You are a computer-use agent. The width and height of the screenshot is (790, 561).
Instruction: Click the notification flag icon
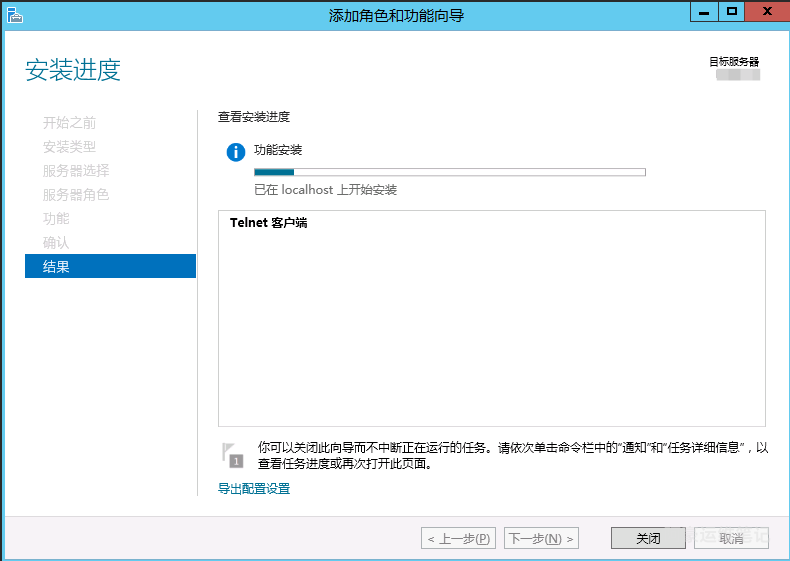(x=232, y=455)
